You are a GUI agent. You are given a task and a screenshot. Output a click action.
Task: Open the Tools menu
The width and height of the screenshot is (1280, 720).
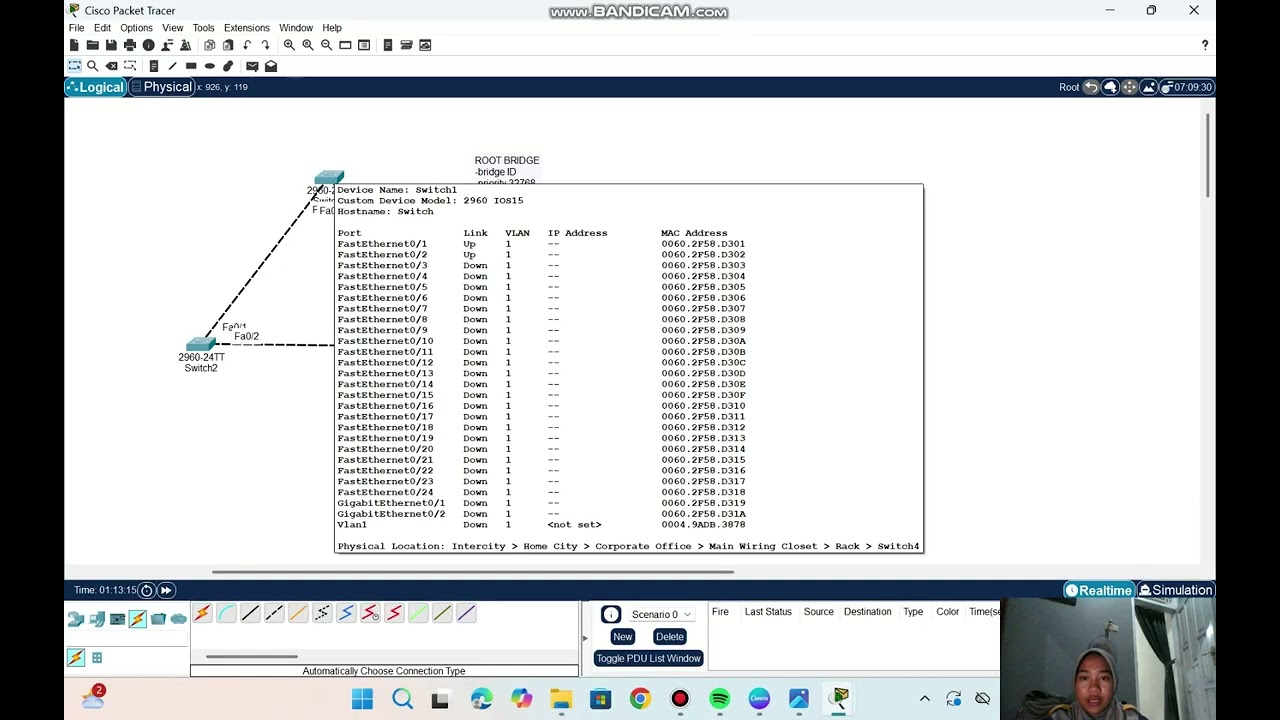tap(203, 28)
